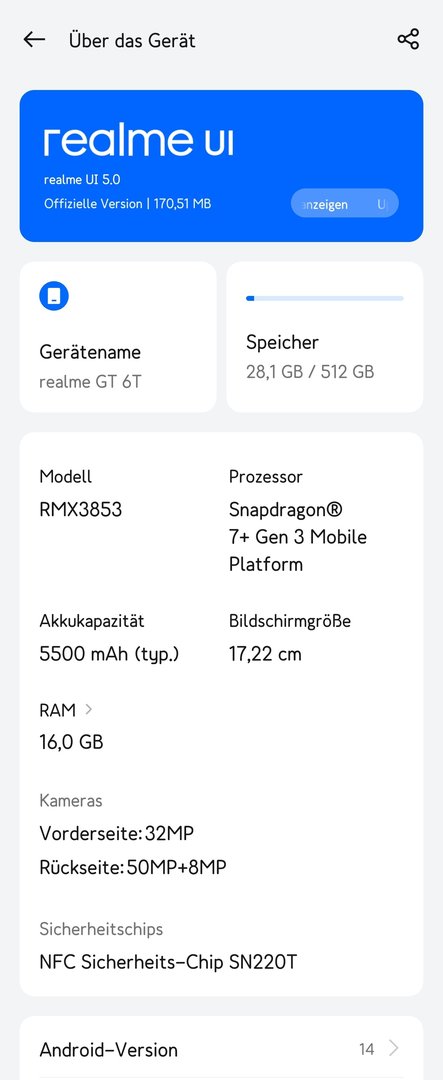Tap the 'realme GT 6T' device name text
Viewport: 443px width, 1080px height.
coord(90,381)
